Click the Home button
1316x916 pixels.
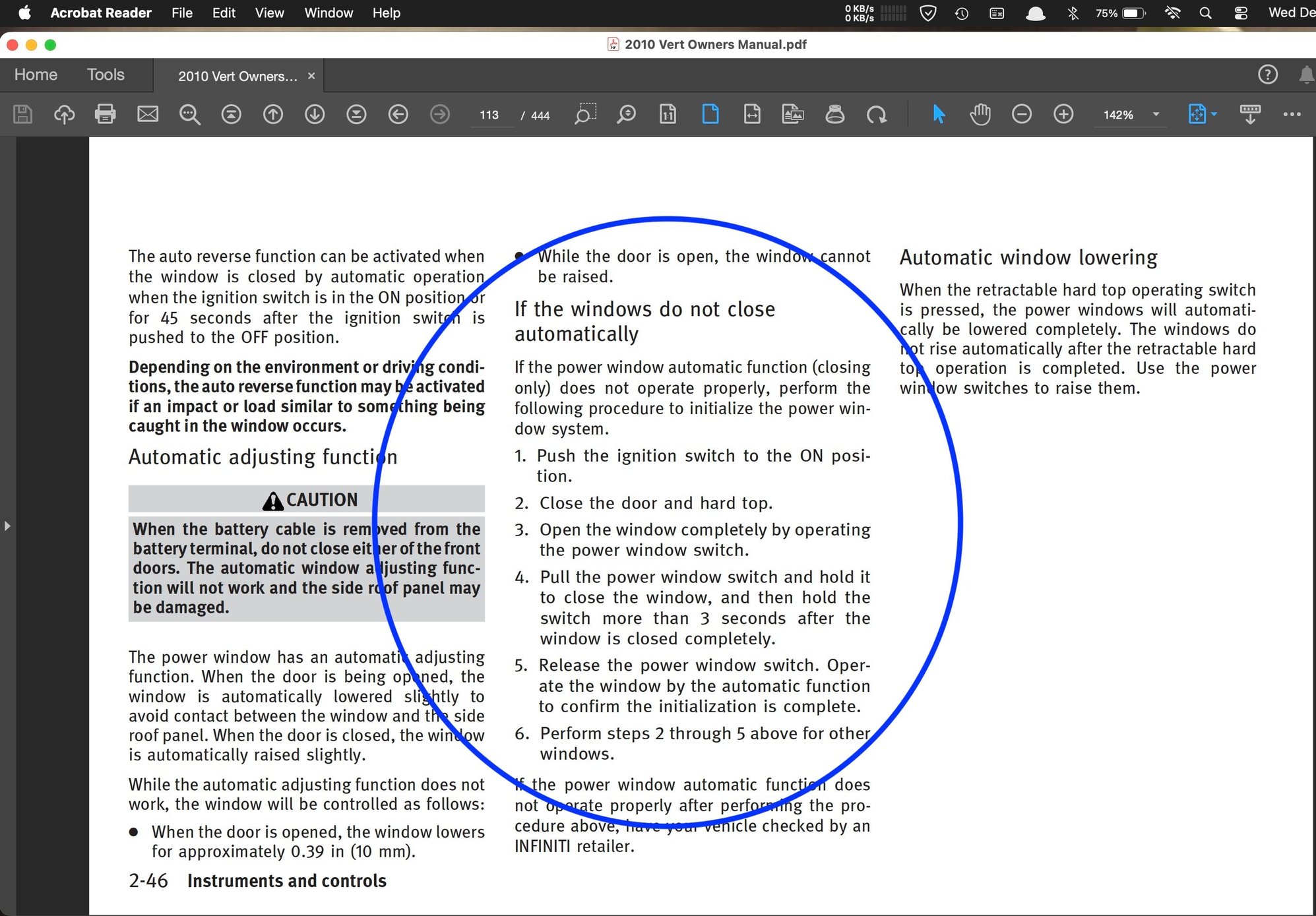pyautogui.click(x=36, y=75)
